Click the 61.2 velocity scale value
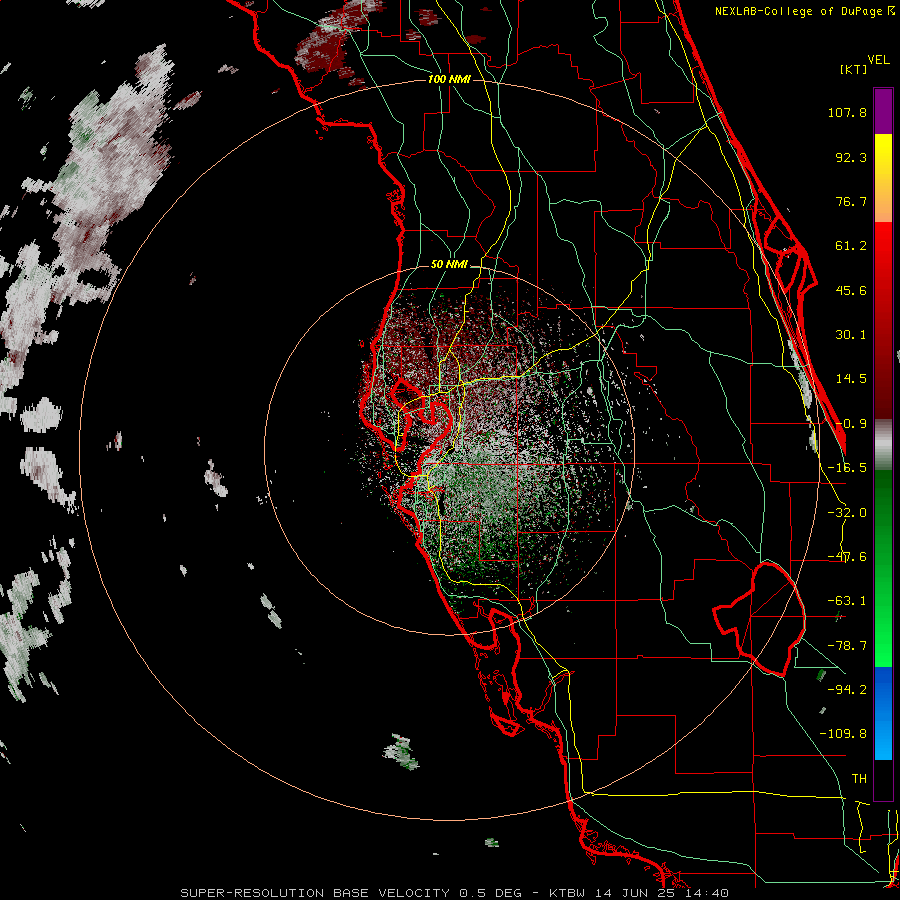Viewport: 900px width, 900px height. (851, 246)
